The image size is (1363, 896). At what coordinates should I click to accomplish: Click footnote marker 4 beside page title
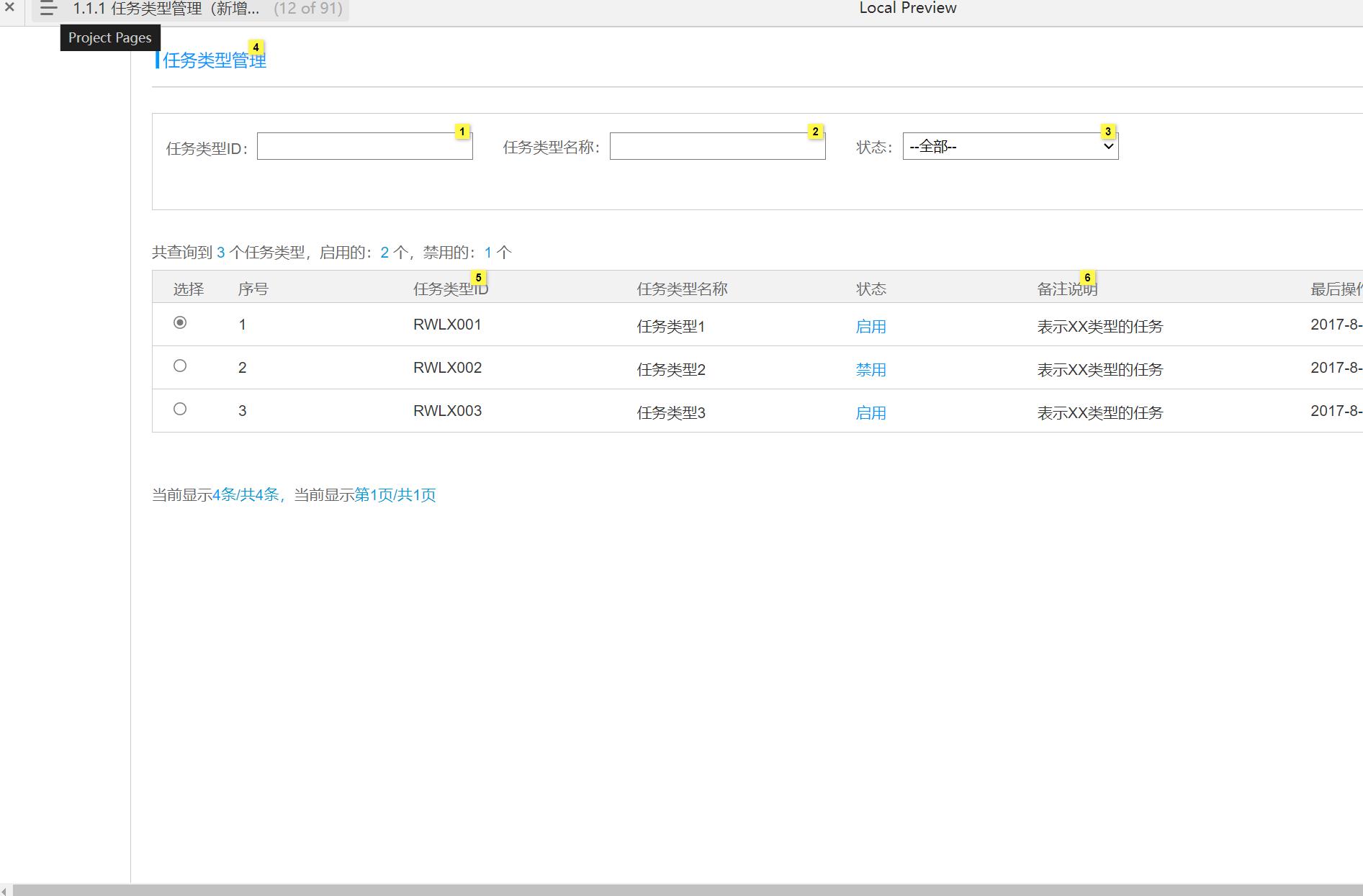click(256, 47)
